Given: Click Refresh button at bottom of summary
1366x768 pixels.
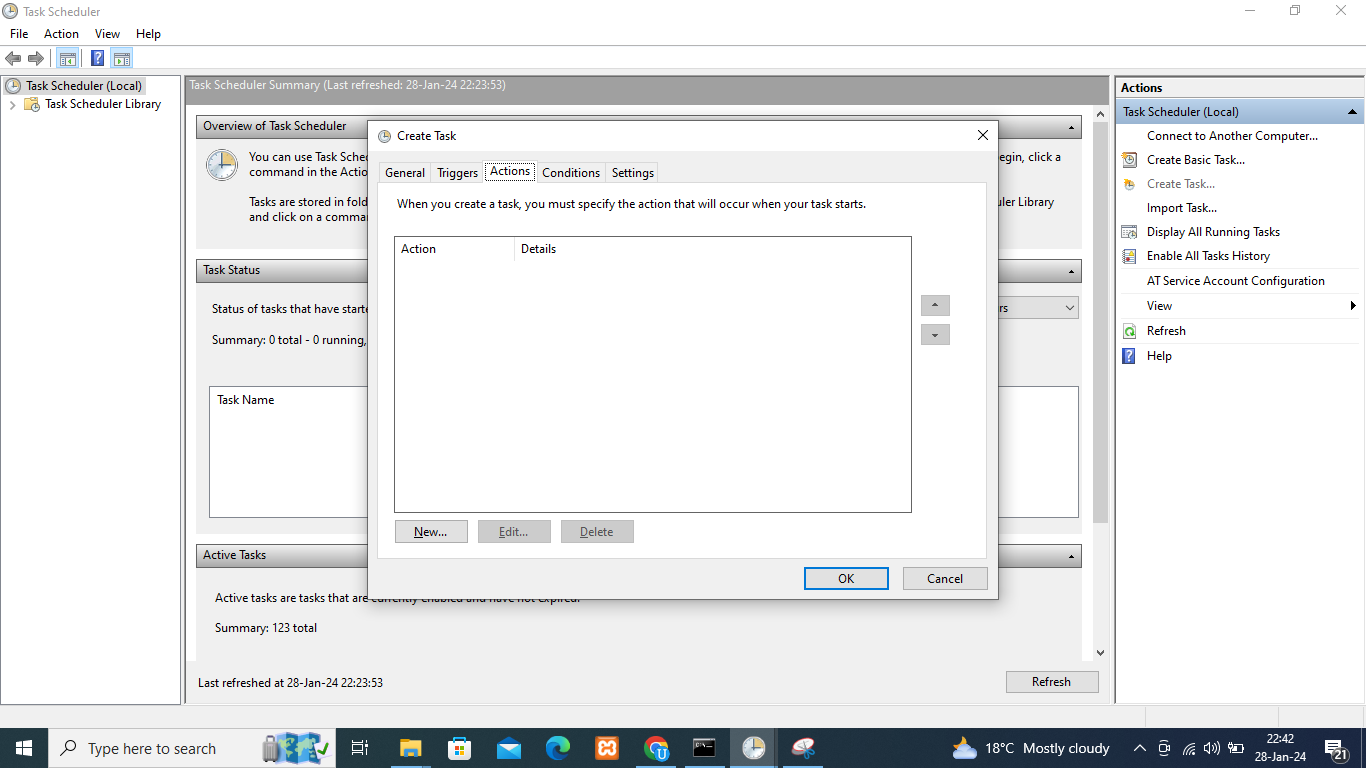Looking at the screenshot, I should tap(1052, 682).
